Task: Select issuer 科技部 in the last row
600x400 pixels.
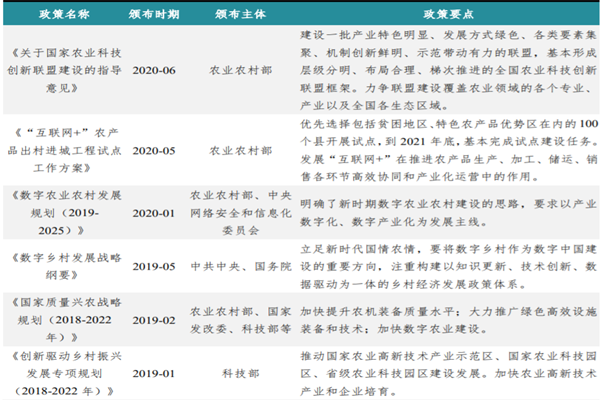Action: tap(240, 374)
